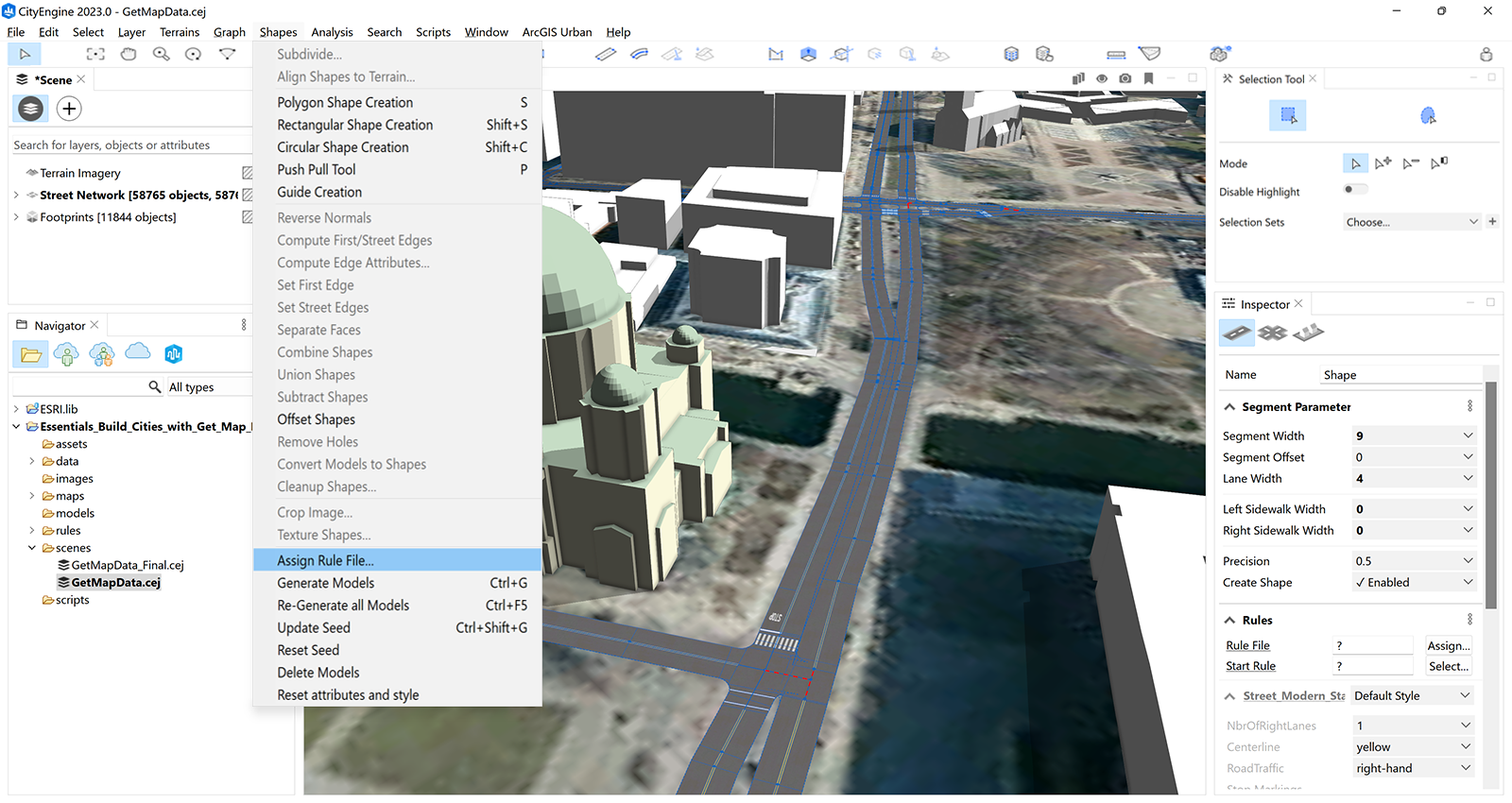
Task: Expand the ESRI.lib folder
Action: pyautogui.click(x=16, y=409)
